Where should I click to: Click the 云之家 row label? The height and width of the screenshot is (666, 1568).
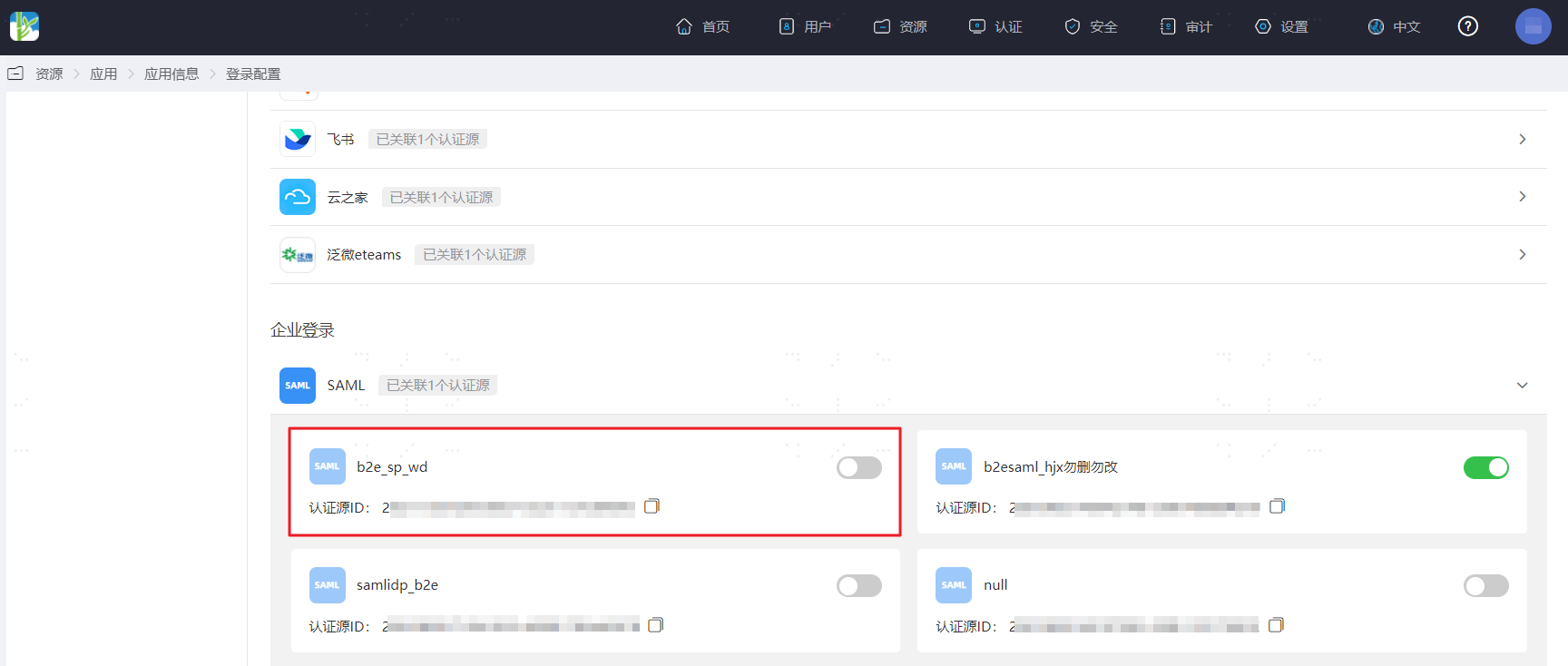click(x=348, y=197)
